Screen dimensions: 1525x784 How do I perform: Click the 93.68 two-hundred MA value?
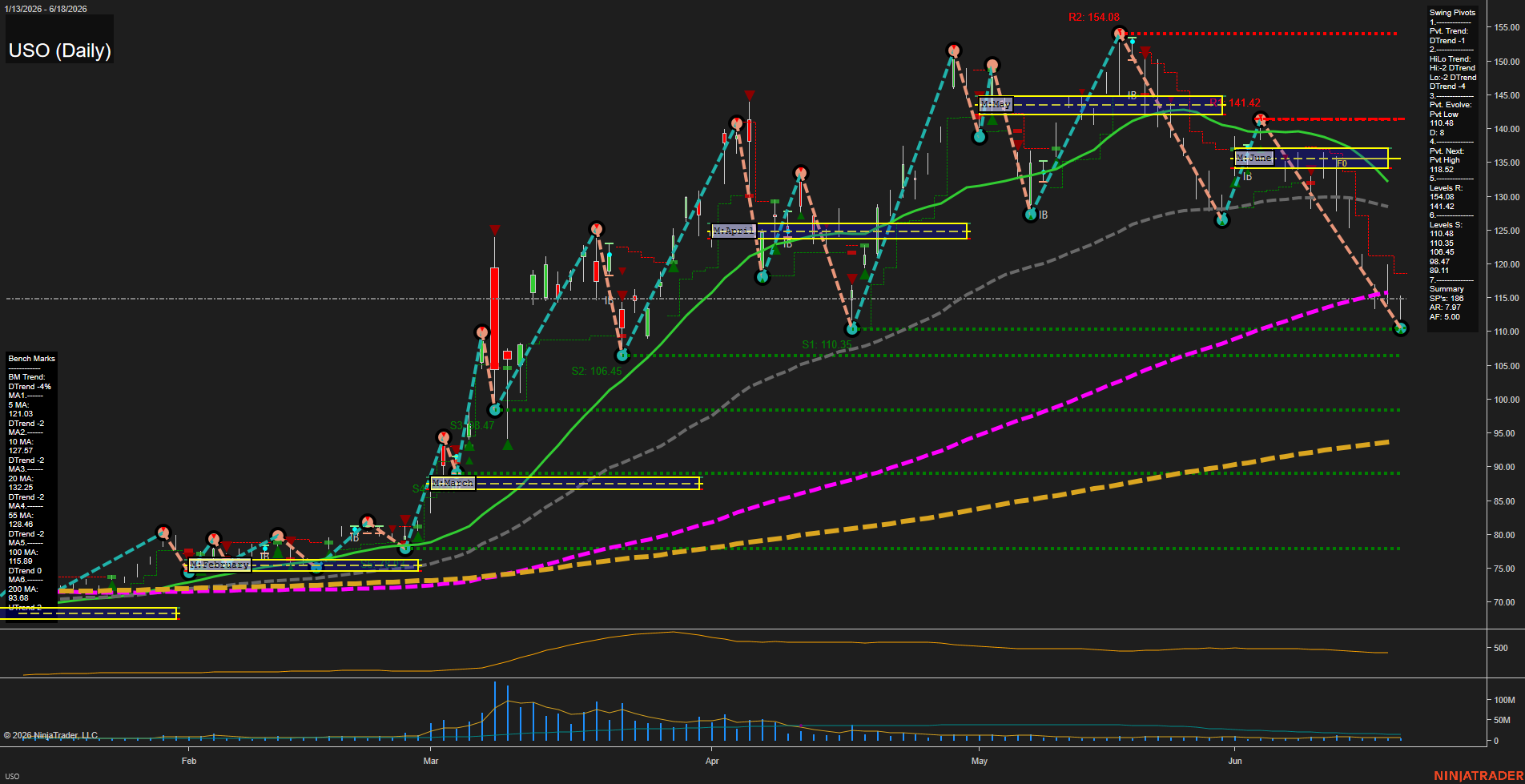coord(18,598)
